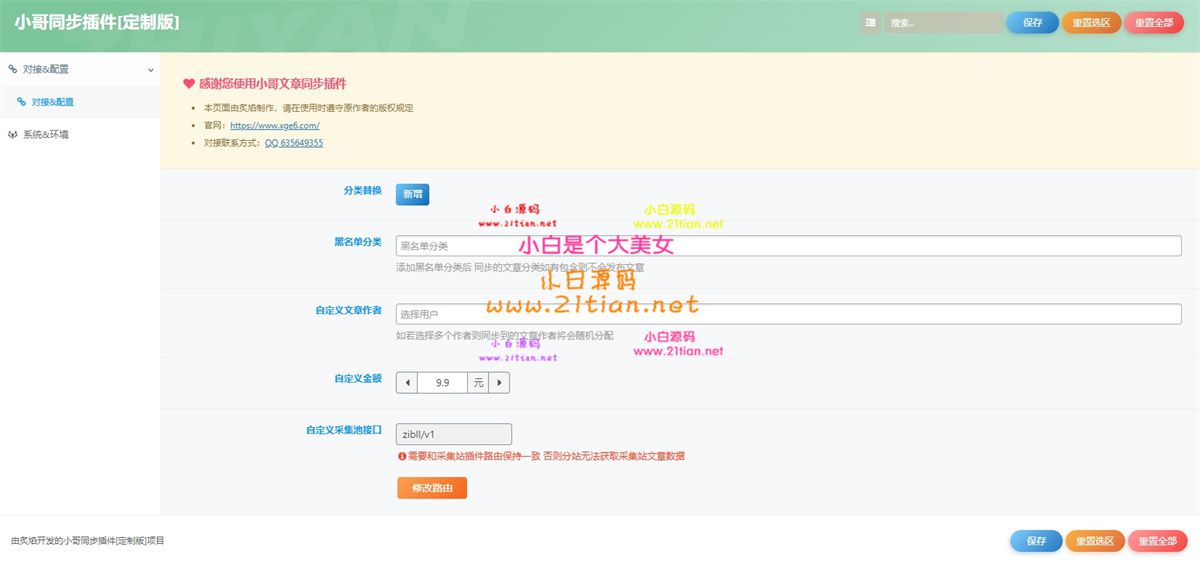Click the icon next to 系统&环境
The height and width of the screenshot is (562, 1200).
(x=13, y=134)
